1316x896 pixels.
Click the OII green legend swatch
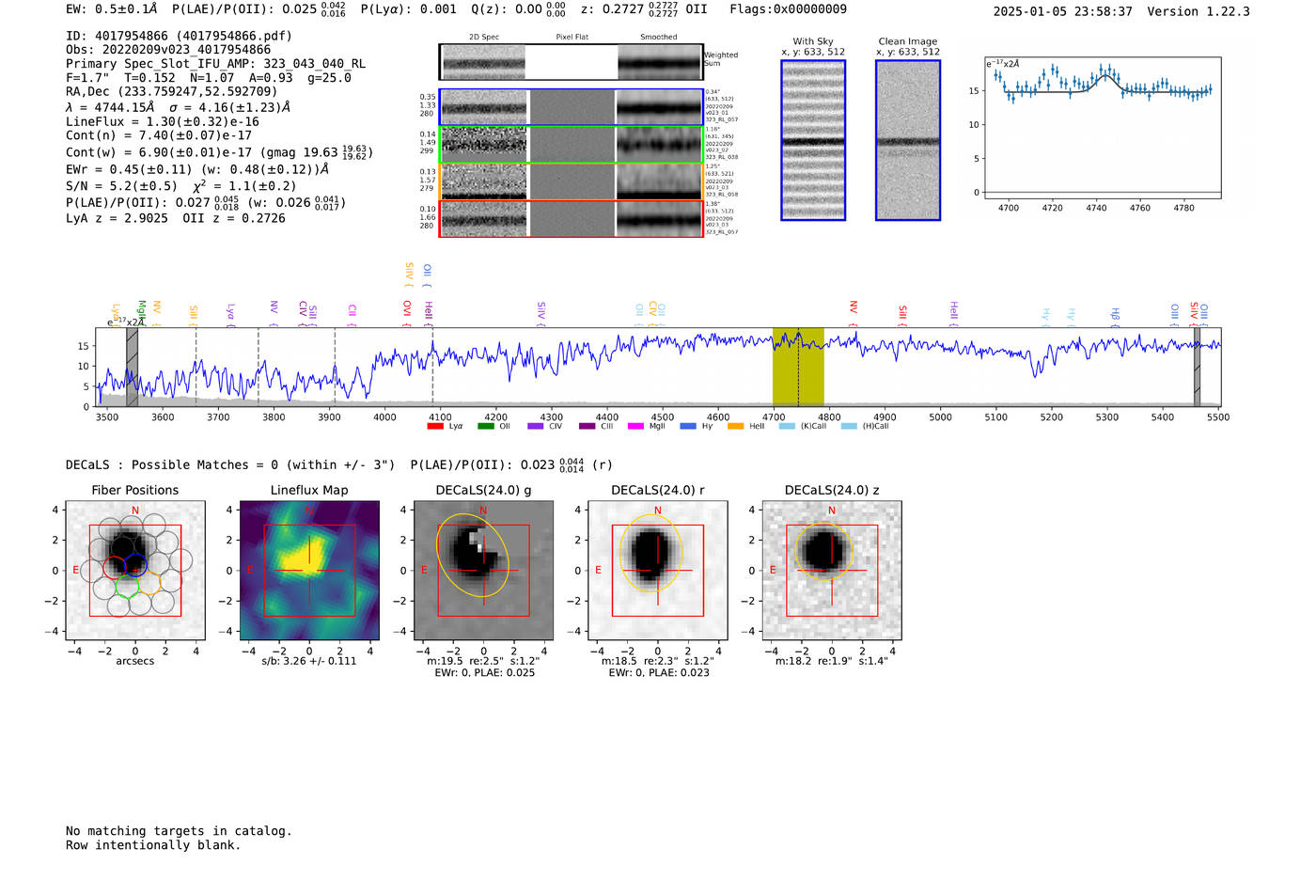pos(485,426)
